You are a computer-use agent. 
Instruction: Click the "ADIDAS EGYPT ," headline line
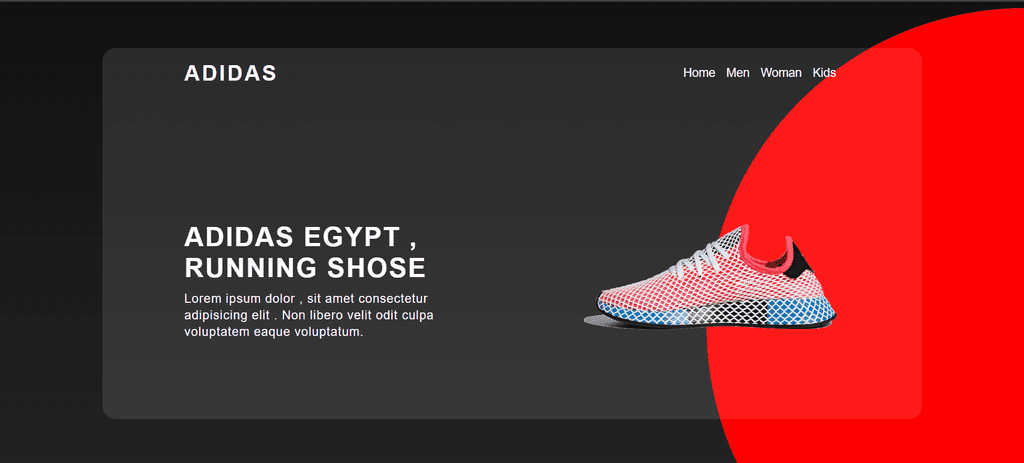(x=300, y=237)
